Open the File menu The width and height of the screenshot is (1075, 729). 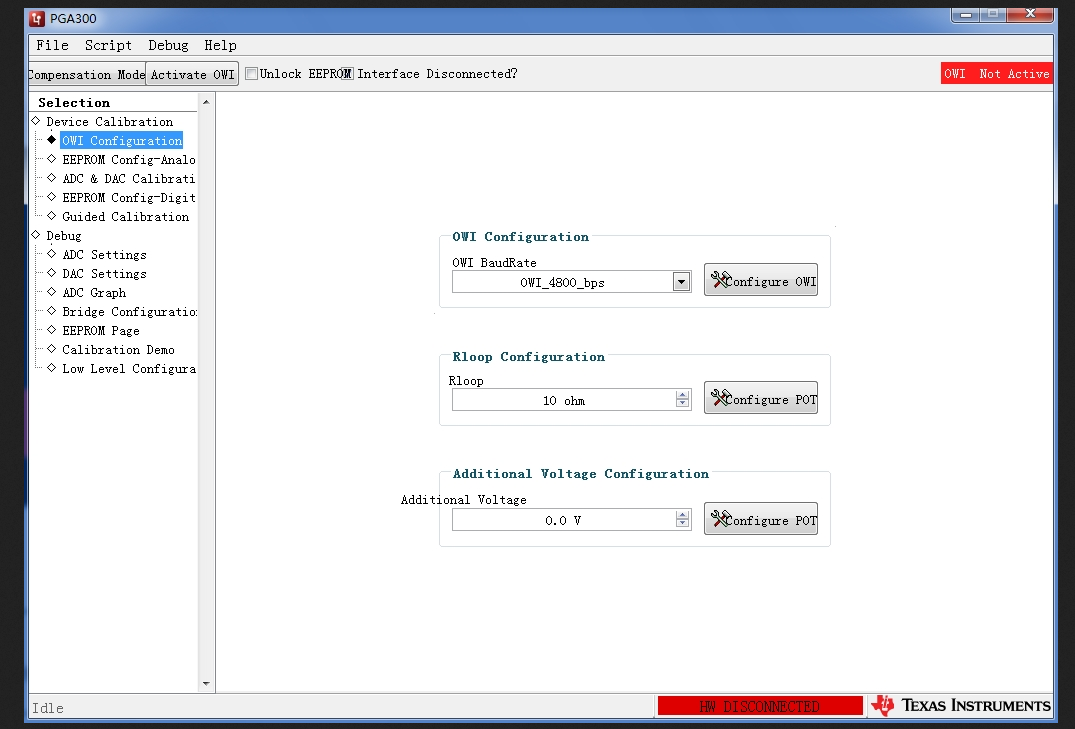[52, 45]
